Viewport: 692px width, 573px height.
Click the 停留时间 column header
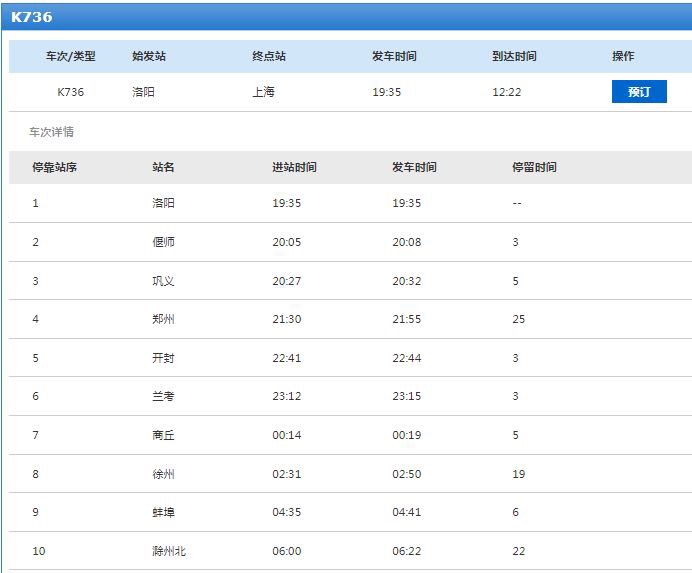click(x=534, y=167)
